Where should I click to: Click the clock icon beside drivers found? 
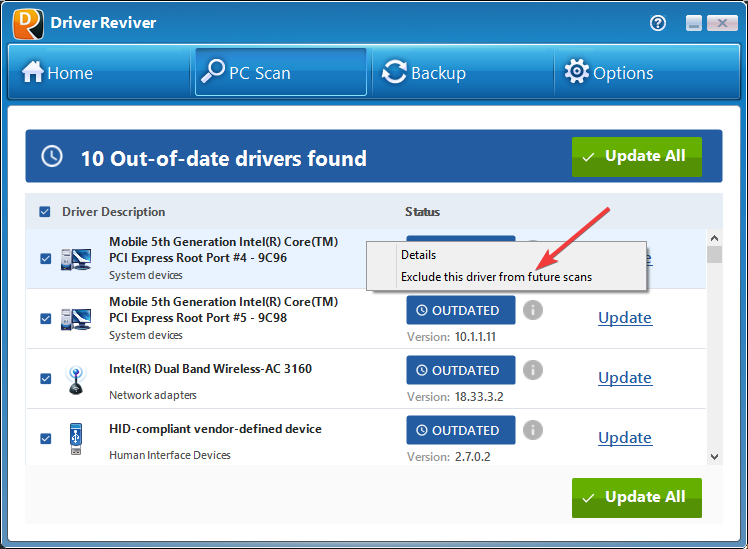[x=52, y=156]
